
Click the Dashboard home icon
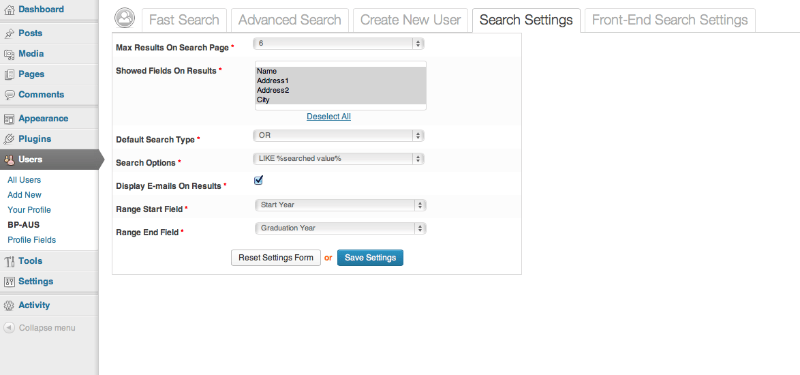click(x=9, y=9)
